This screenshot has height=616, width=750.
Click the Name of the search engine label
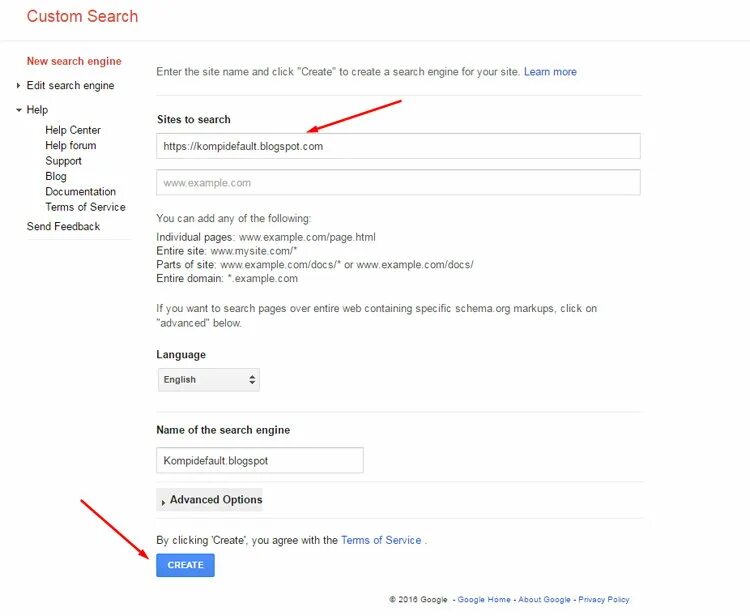tap(223, 430)
